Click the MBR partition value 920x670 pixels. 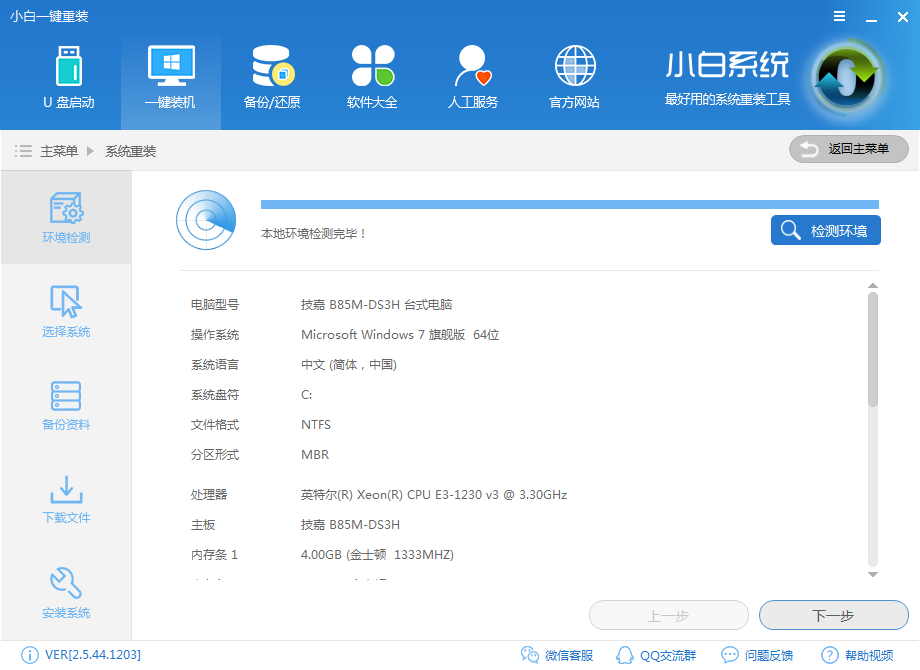click(315, 455)
